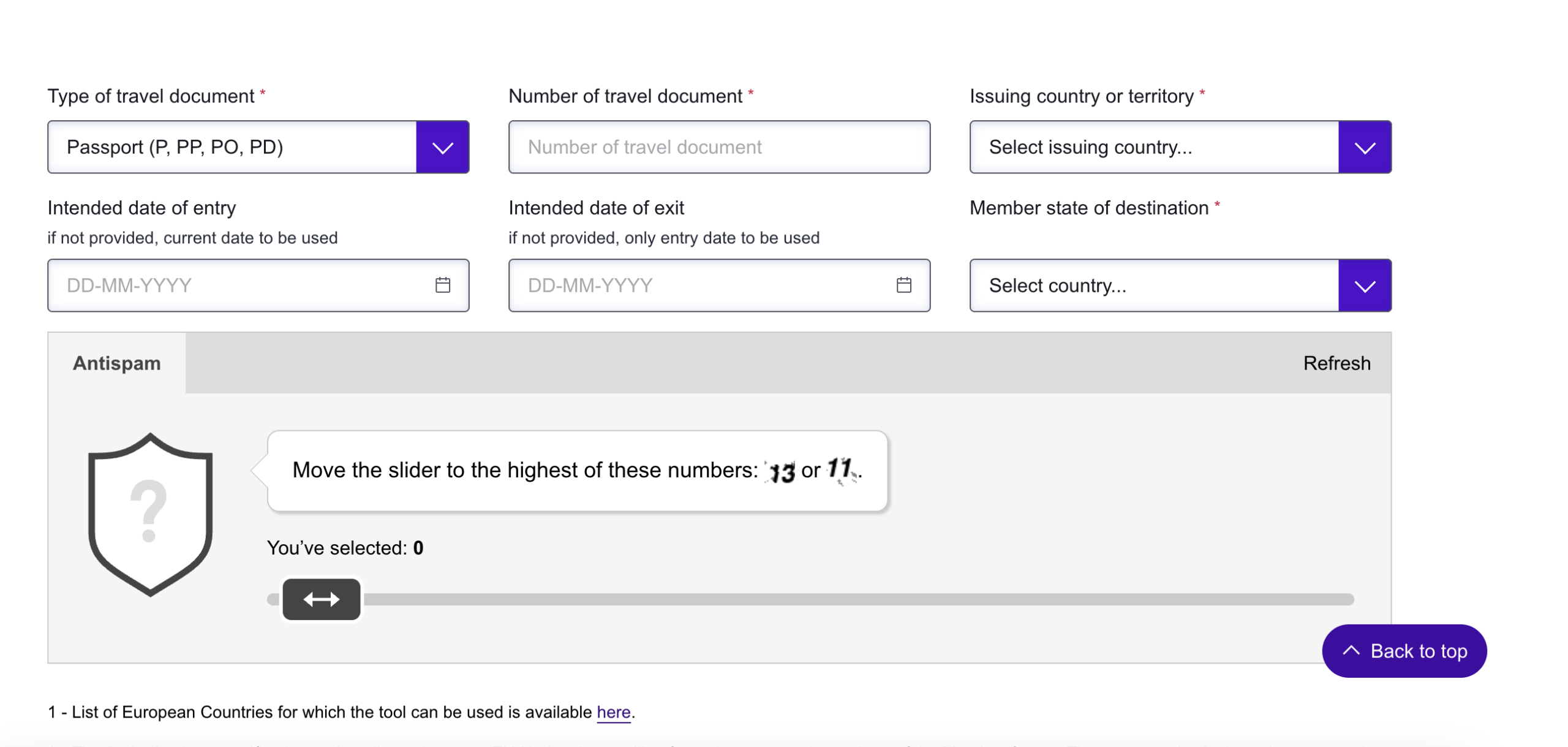Click the Back to top button
The height and width of the screenshot is (747, 1568).
1403,651
